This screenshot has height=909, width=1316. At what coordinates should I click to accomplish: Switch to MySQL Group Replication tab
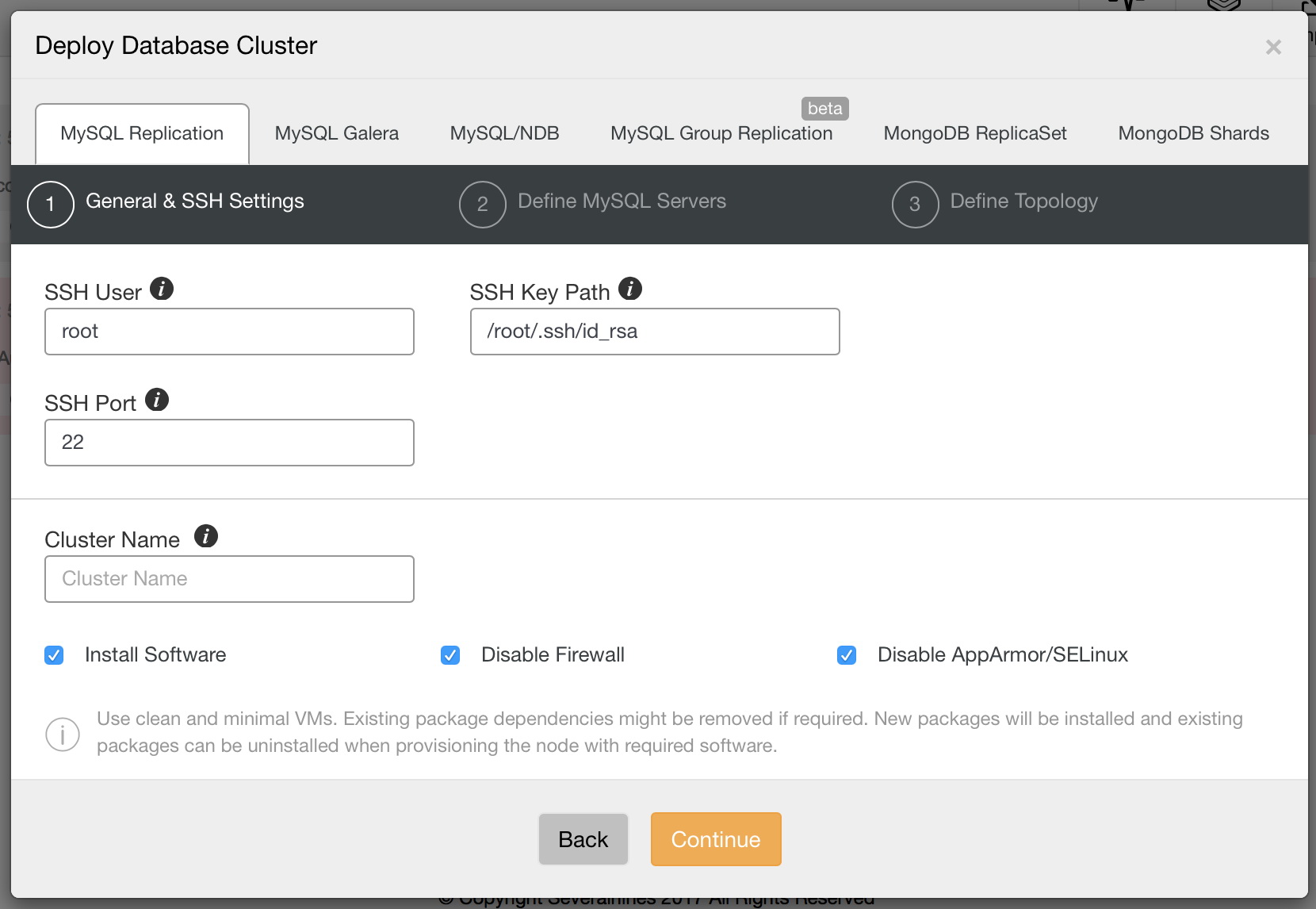click(x=721, y=134)
